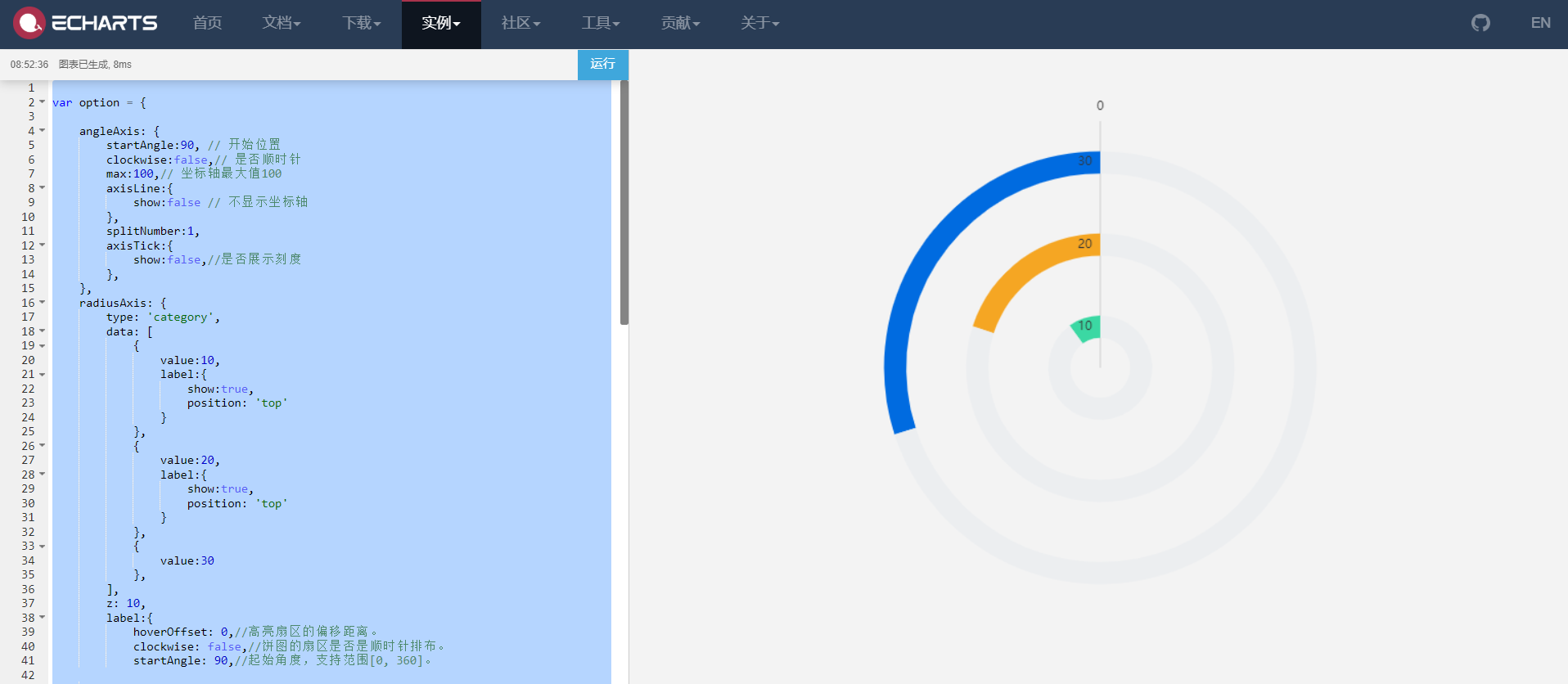
Task: Click line number 10 in gutter
Action: tap(28, 217)
